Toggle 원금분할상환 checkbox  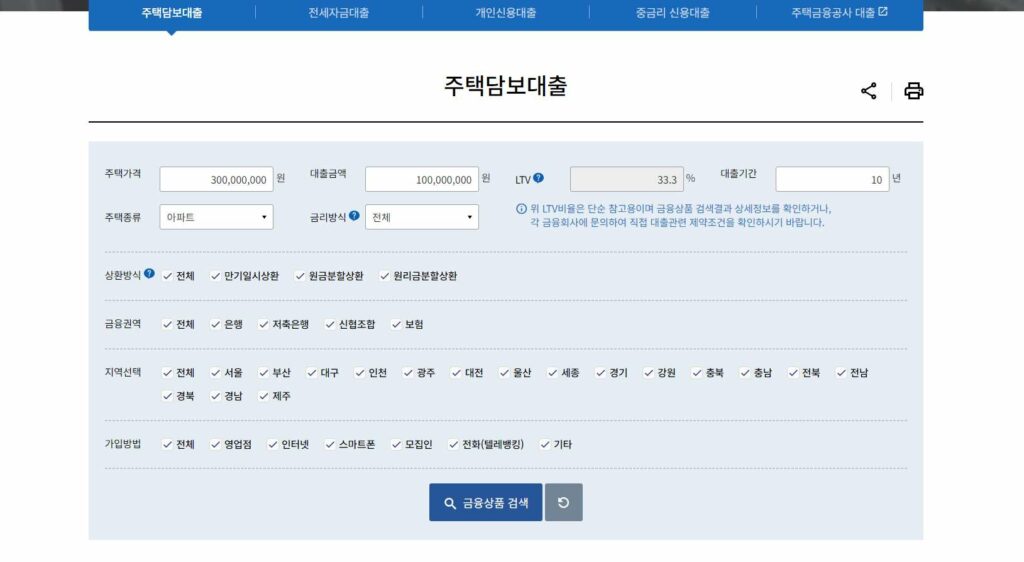tap(300, 276)
